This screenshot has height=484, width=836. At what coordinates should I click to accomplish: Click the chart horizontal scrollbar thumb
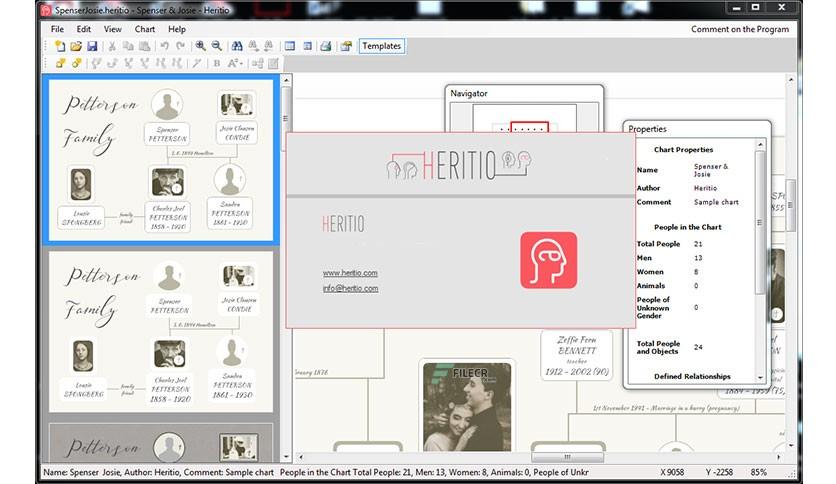coord(567,457)
